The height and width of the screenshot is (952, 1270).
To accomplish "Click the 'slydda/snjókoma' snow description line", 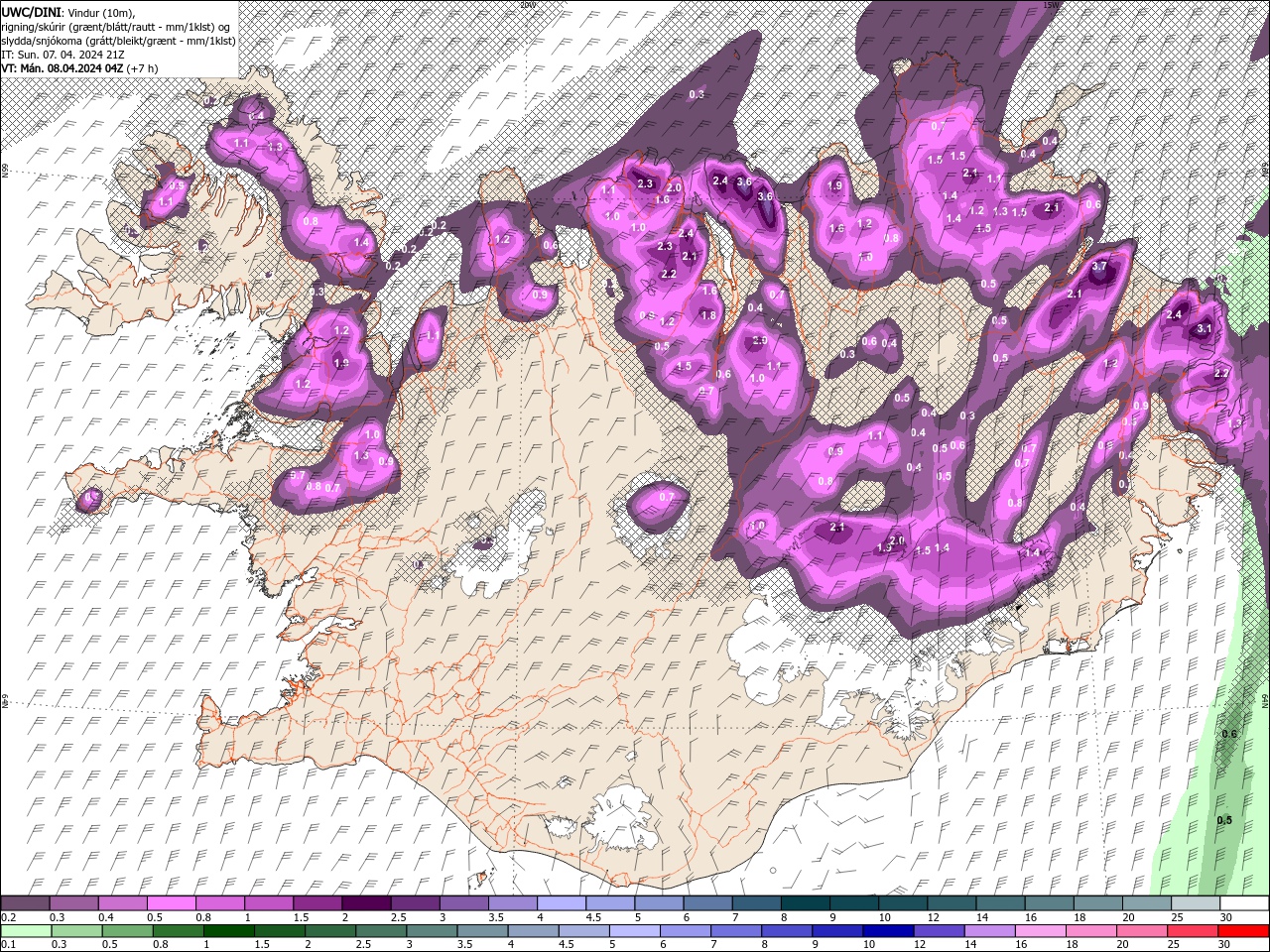I will pyautogui.click(x=117, y=40).
